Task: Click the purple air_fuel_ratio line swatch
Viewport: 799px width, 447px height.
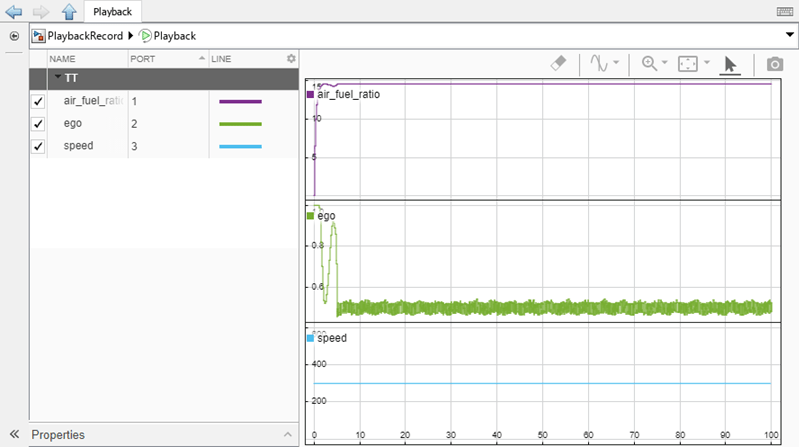Action: click(240, 102)
